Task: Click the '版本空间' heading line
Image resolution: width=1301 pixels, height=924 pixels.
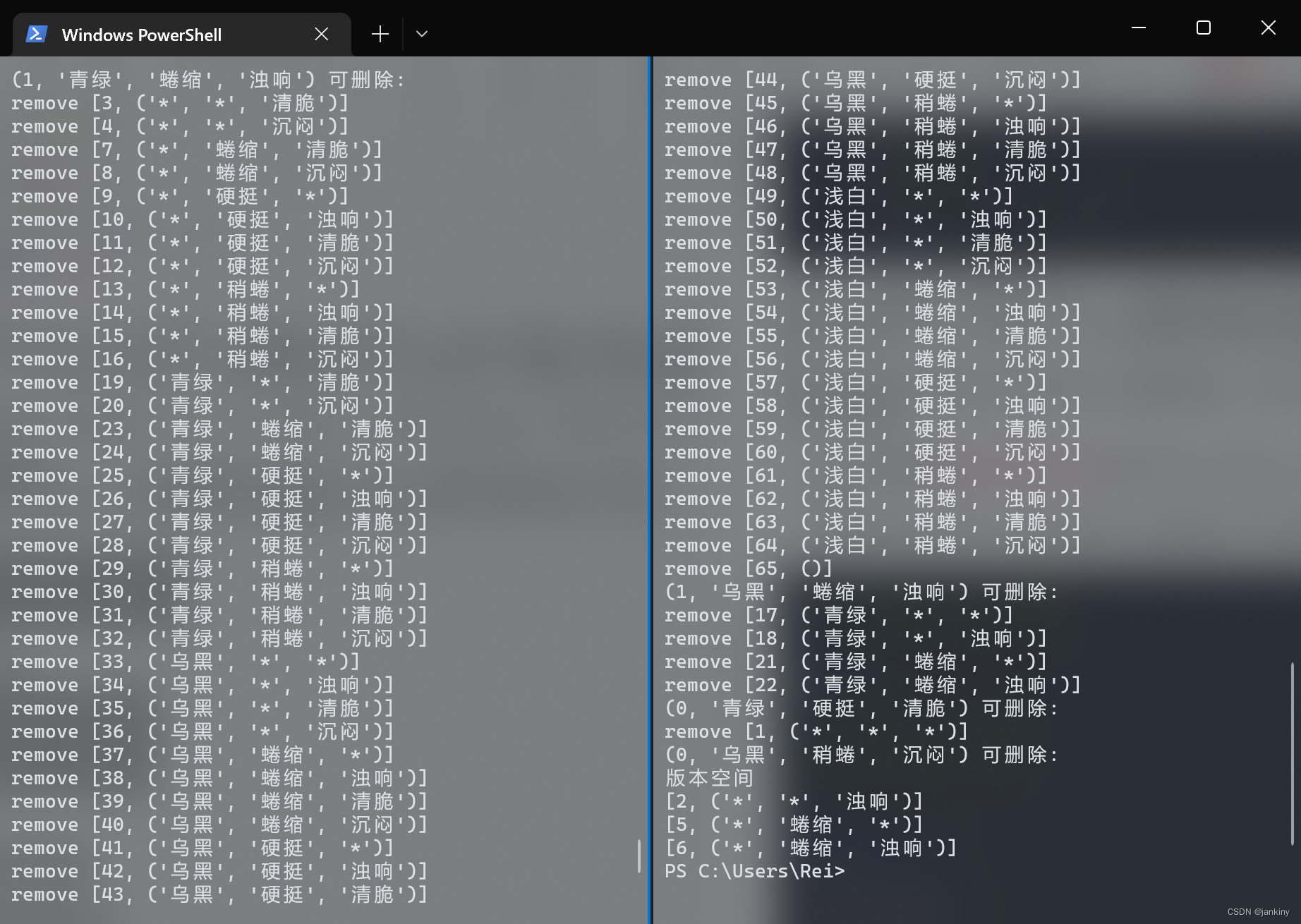Action: 710,778
